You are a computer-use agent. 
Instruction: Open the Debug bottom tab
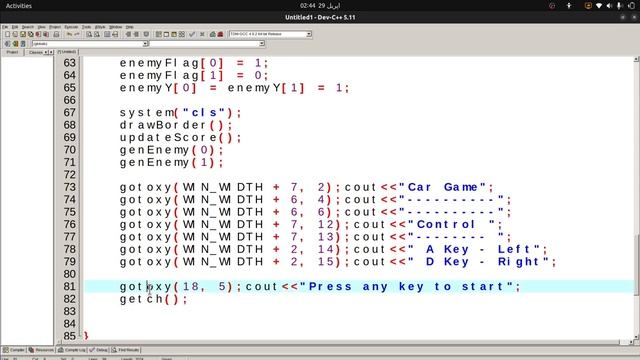coord(98,350)
